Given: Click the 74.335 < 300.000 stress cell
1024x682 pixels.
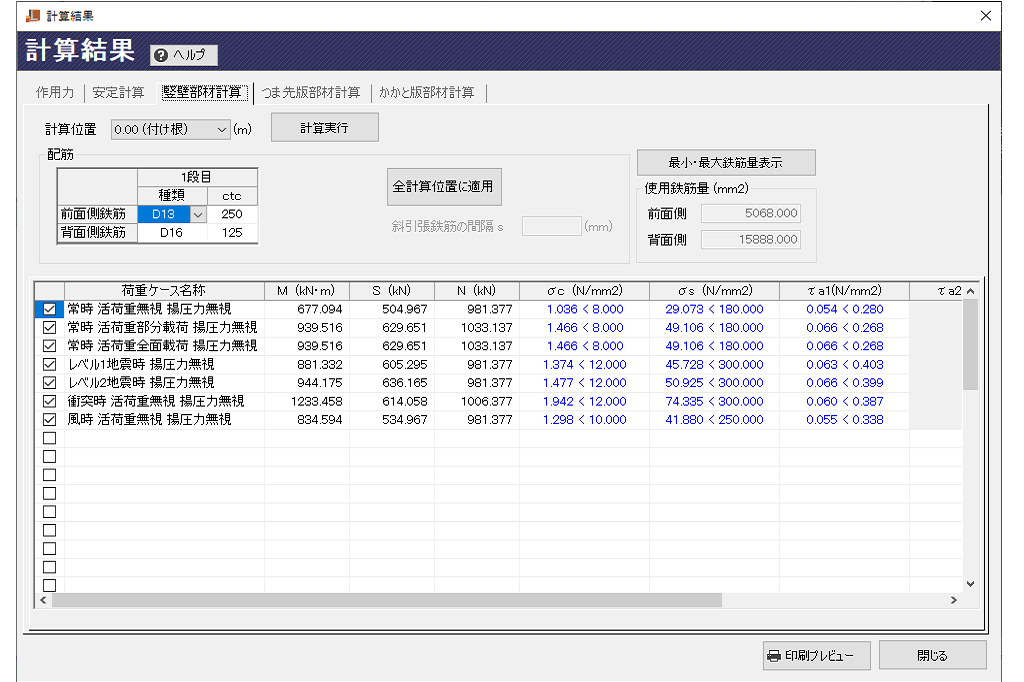Looking at the screenshot, I should tap(714, 401).
